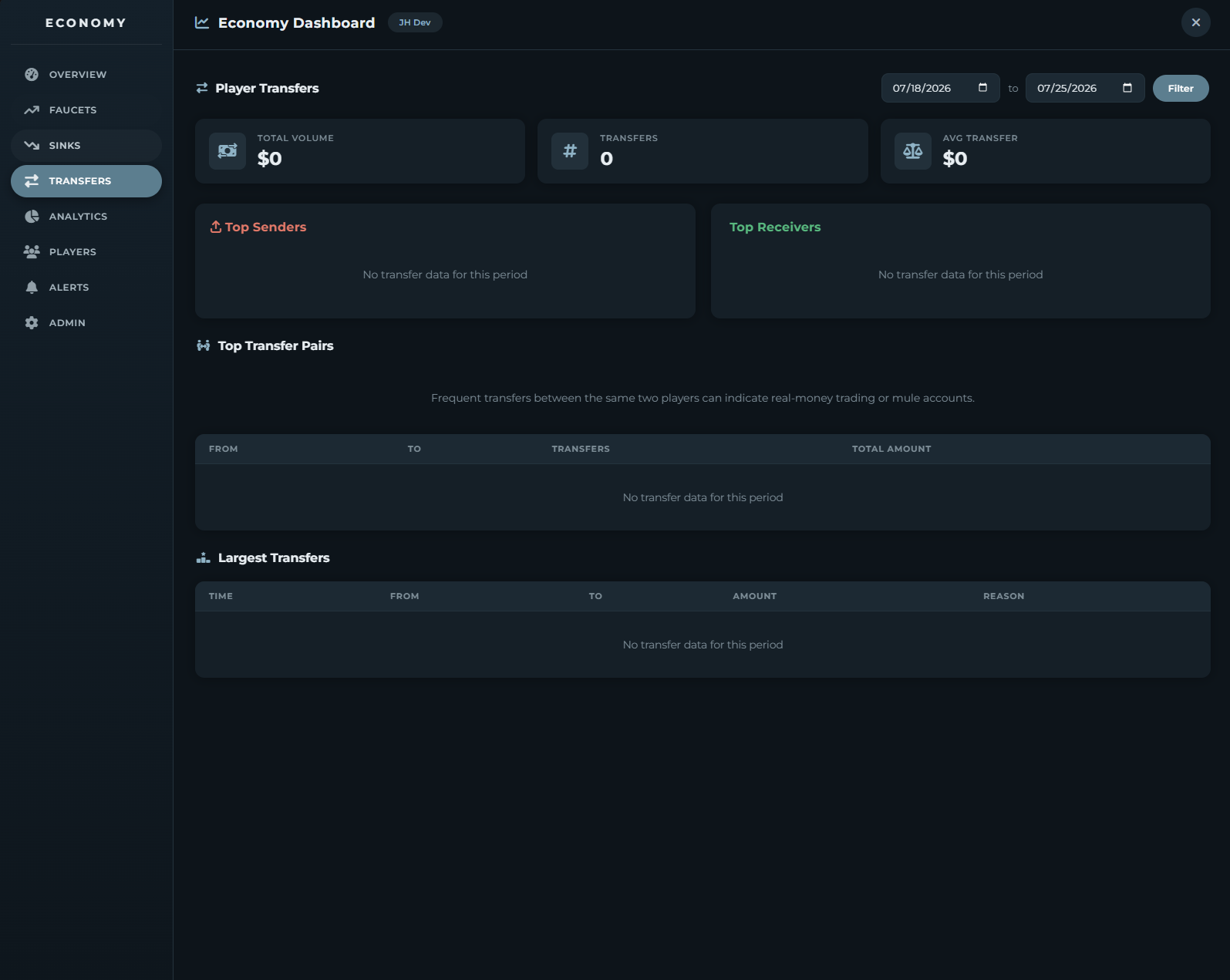Click the Alerts bell icon
The height and width of the screenshot is (980, 1230).
click(x=32, y=288)
